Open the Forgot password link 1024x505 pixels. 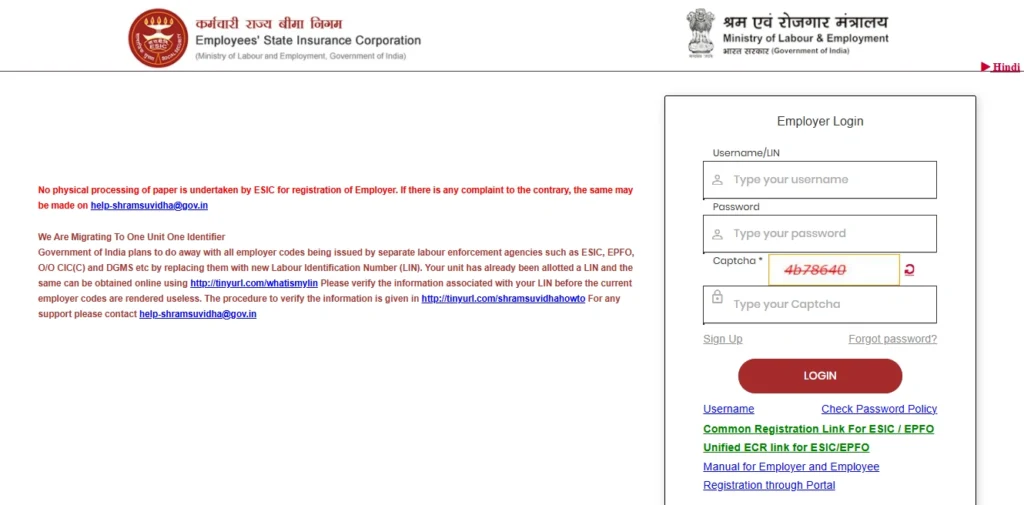click(892, 338)
